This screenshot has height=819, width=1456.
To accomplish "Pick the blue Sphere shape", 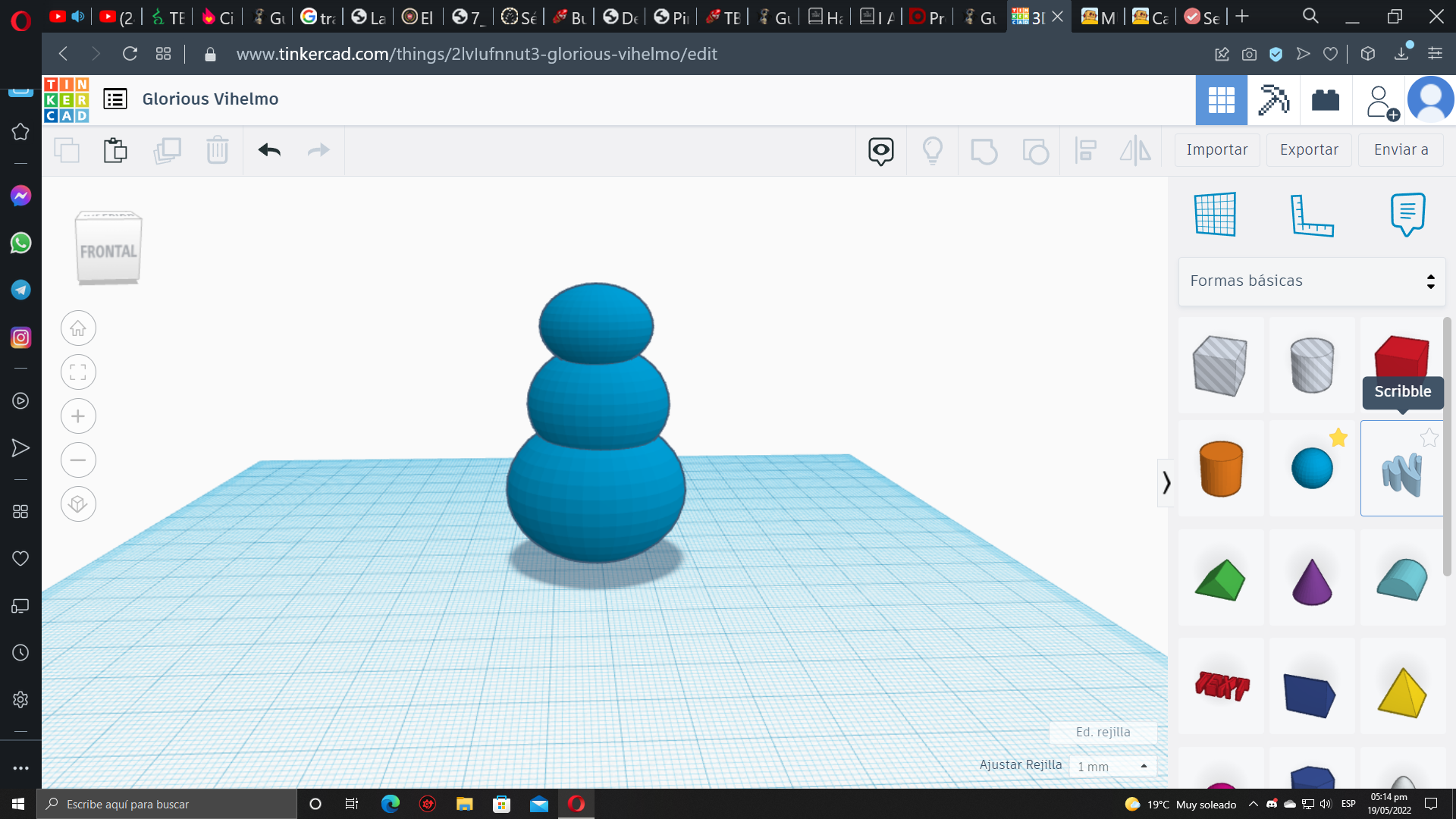I will click(1312, 469).
